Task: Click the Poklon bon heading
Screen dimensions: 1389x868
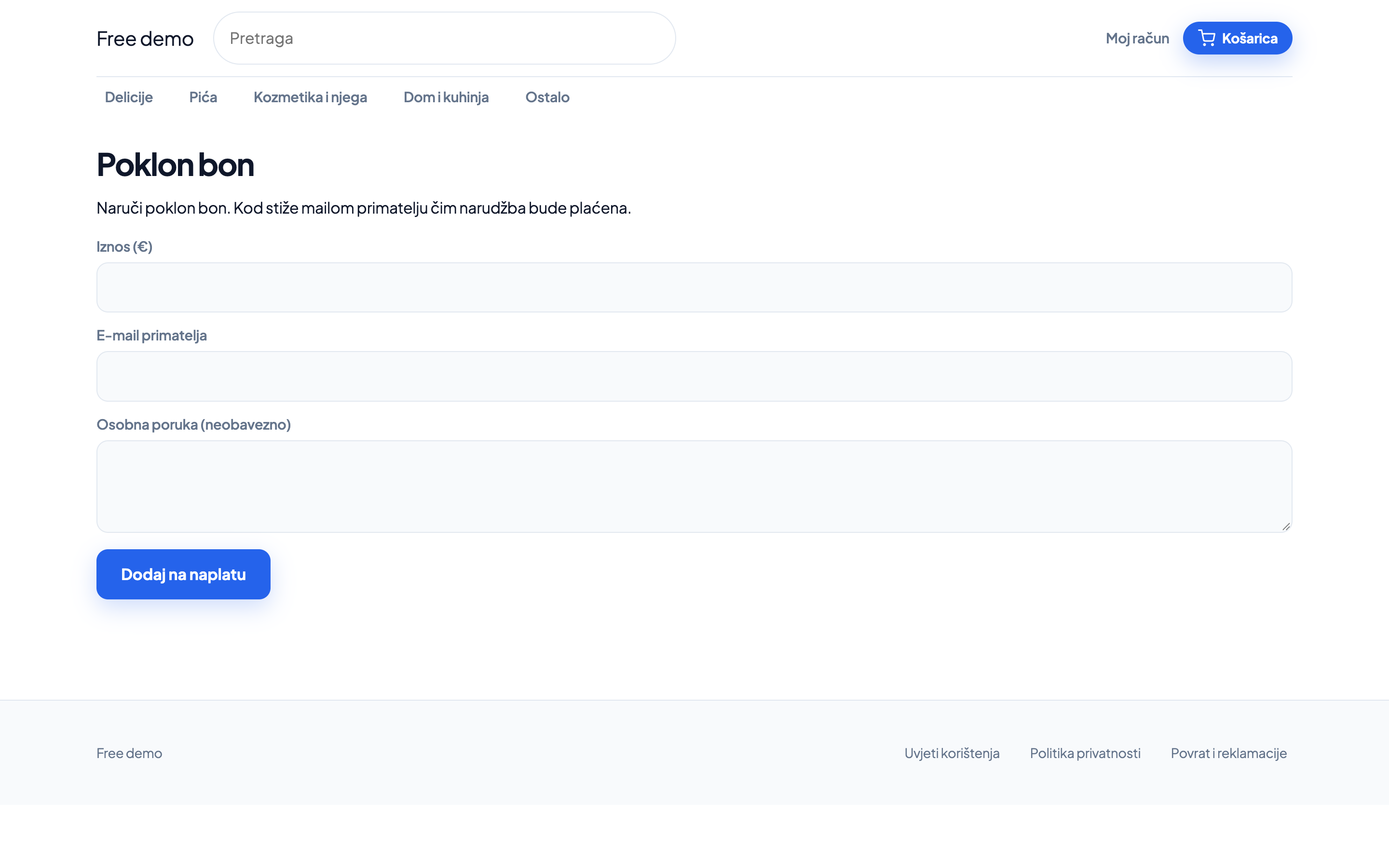Action: [x=175, y=165]
